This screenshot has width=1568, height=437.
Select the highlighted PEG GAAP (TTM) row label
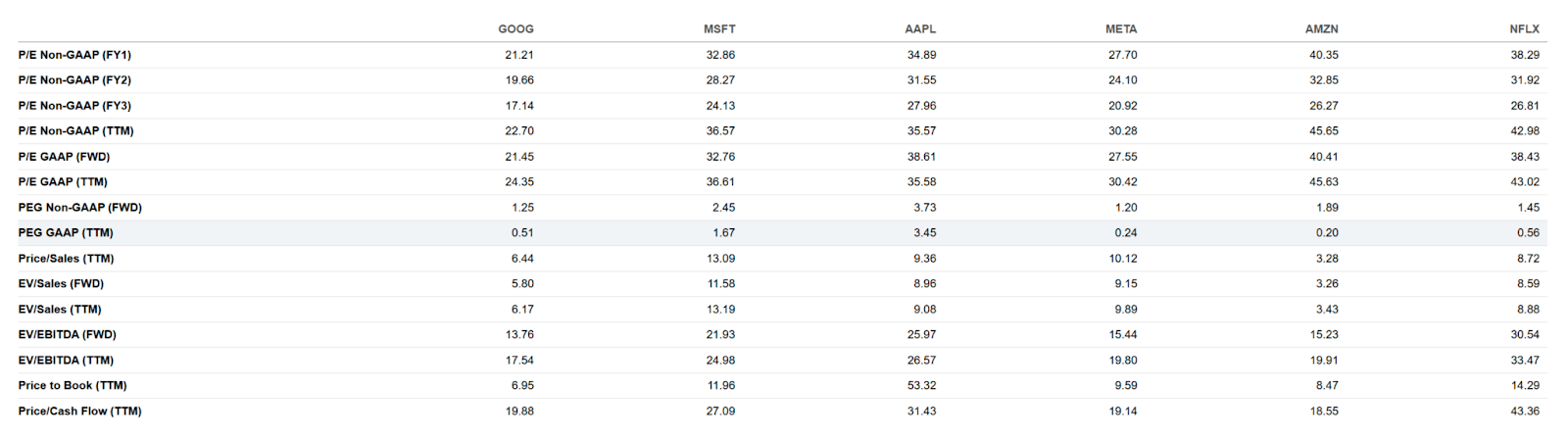click(x=66, y=233)
